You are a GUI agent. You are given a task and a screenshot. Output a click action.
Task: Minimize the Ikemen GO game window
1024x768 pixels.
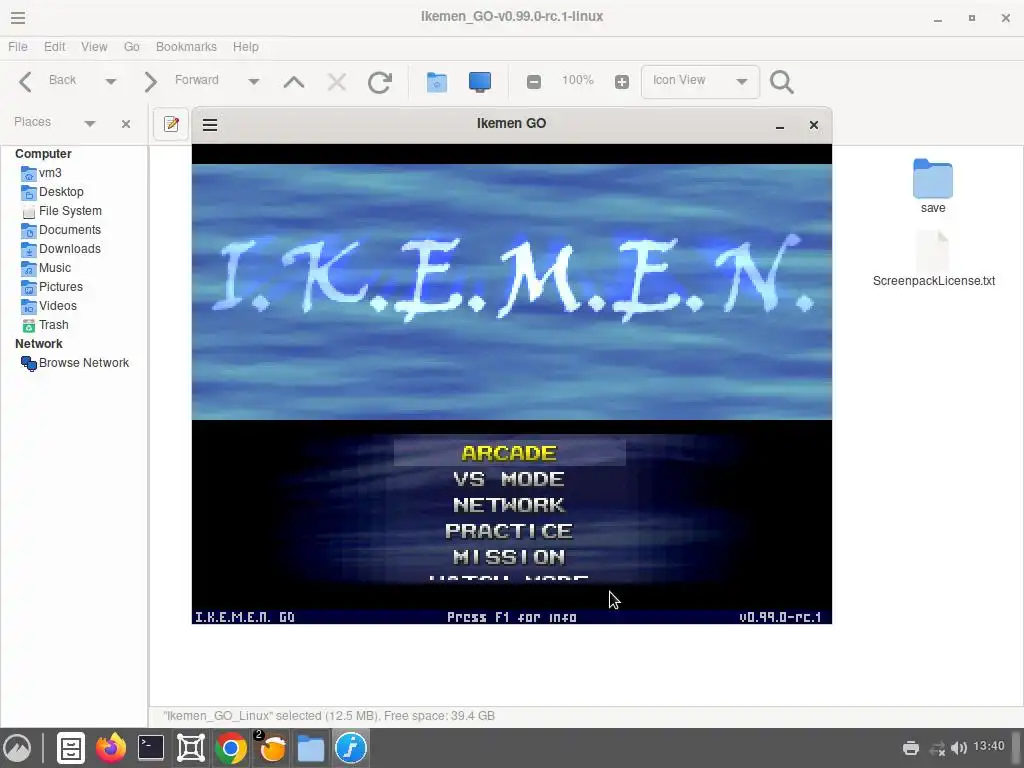tap(780, 125)
